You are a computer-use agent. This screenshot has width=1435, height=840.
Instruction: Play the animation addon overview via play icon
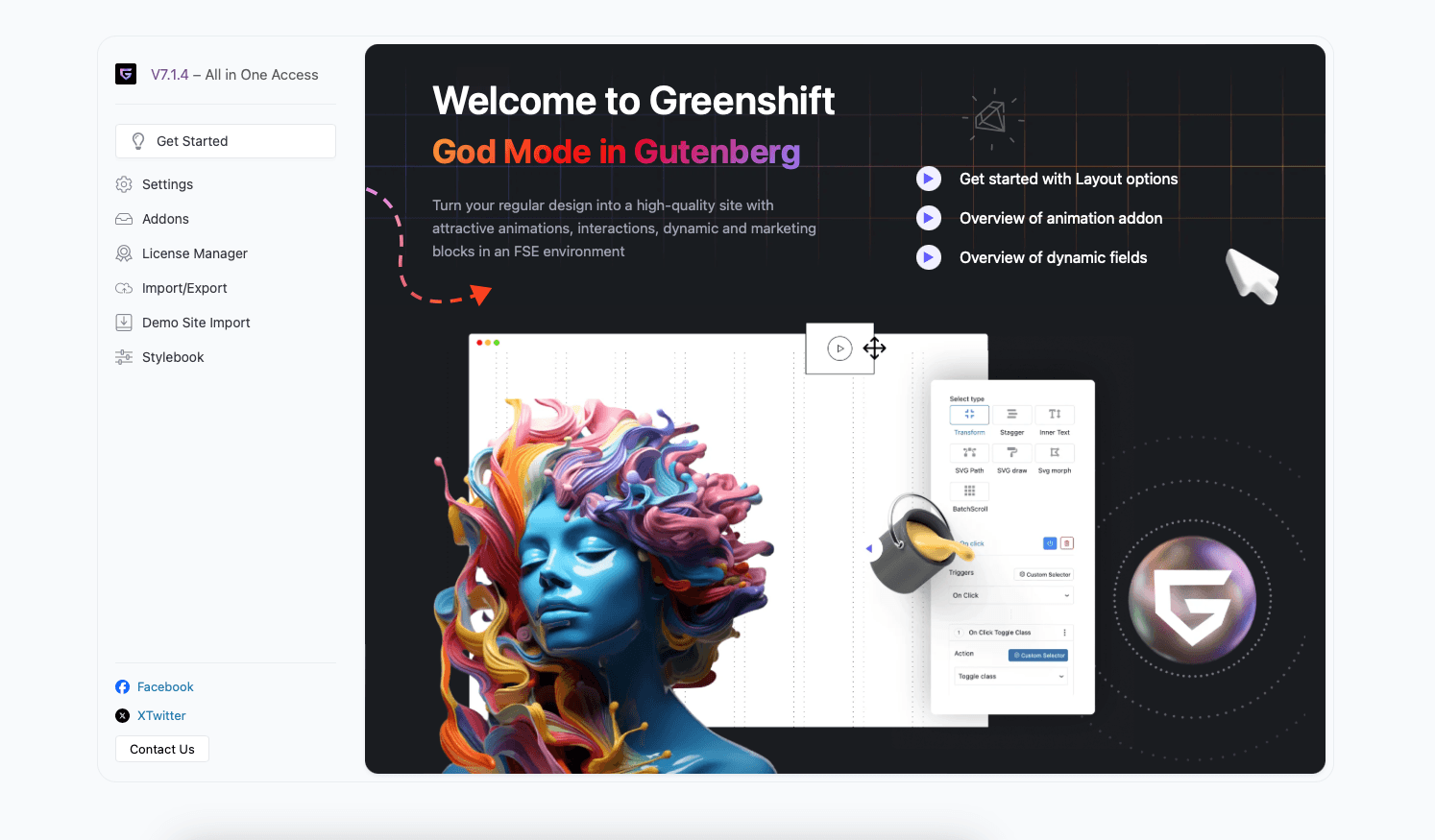click(x=929, y=218)
